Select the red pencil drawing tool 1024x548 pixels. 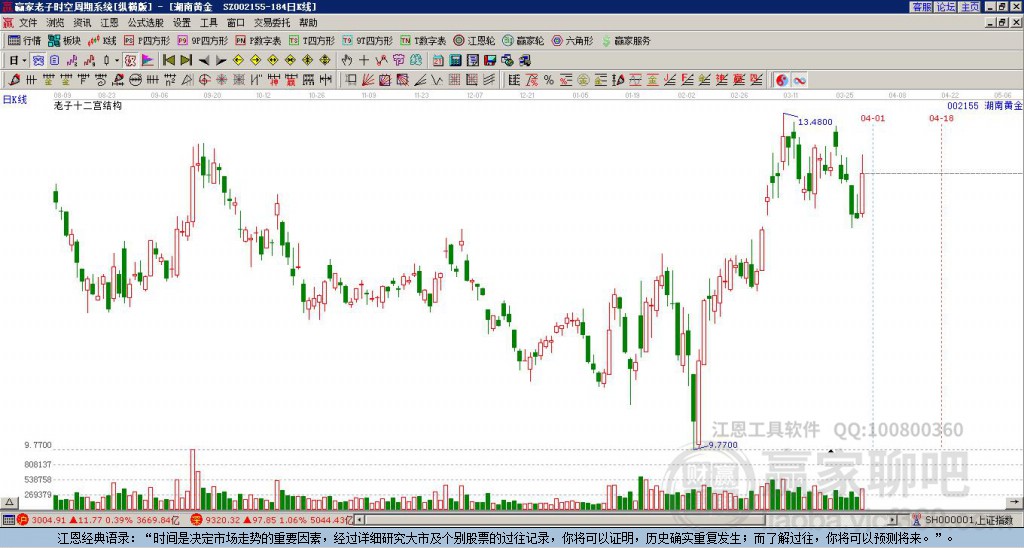[14, 80]
